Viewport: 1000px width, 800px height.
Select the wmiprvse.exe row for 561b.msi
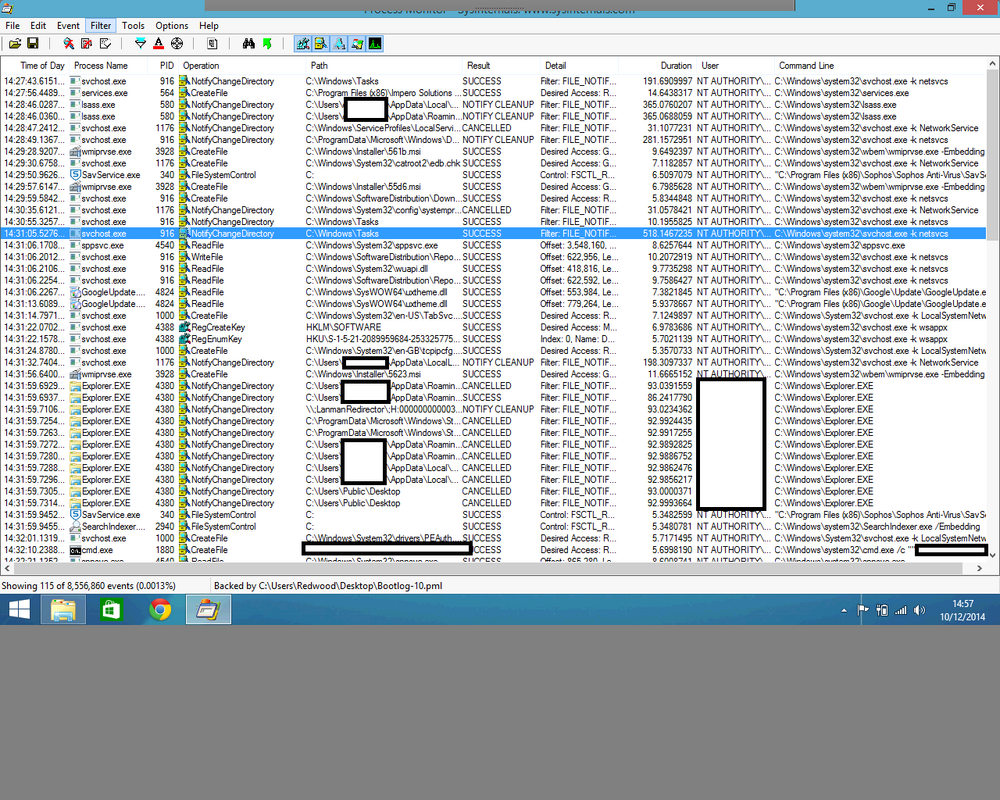pyautogui.click(x=494, y=152)
